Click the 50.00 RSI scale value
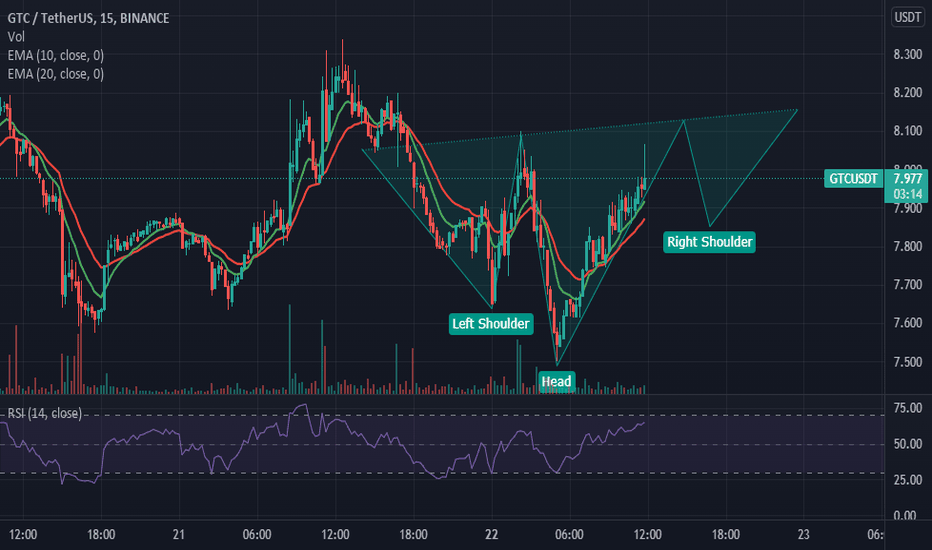 pyautogui.click(x=908, y=444)
